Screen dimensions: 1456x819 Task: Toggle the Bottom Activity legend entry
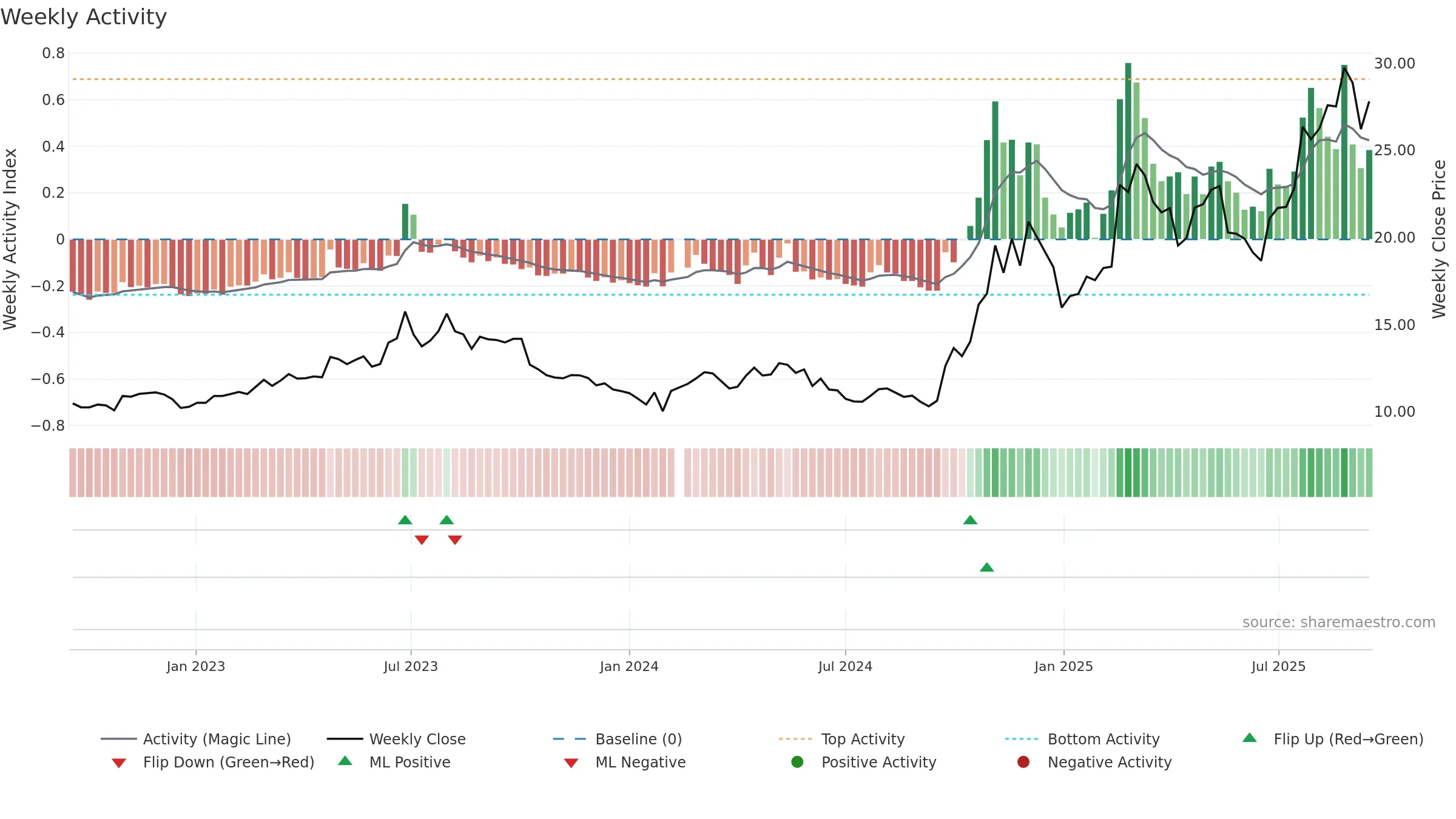1082,739
